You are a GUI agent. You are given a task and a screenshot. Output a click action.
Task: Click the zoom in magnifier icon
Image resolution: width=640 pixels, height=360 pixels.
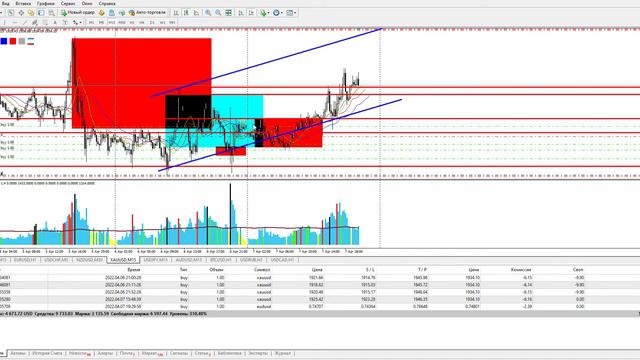pos(208,13)
